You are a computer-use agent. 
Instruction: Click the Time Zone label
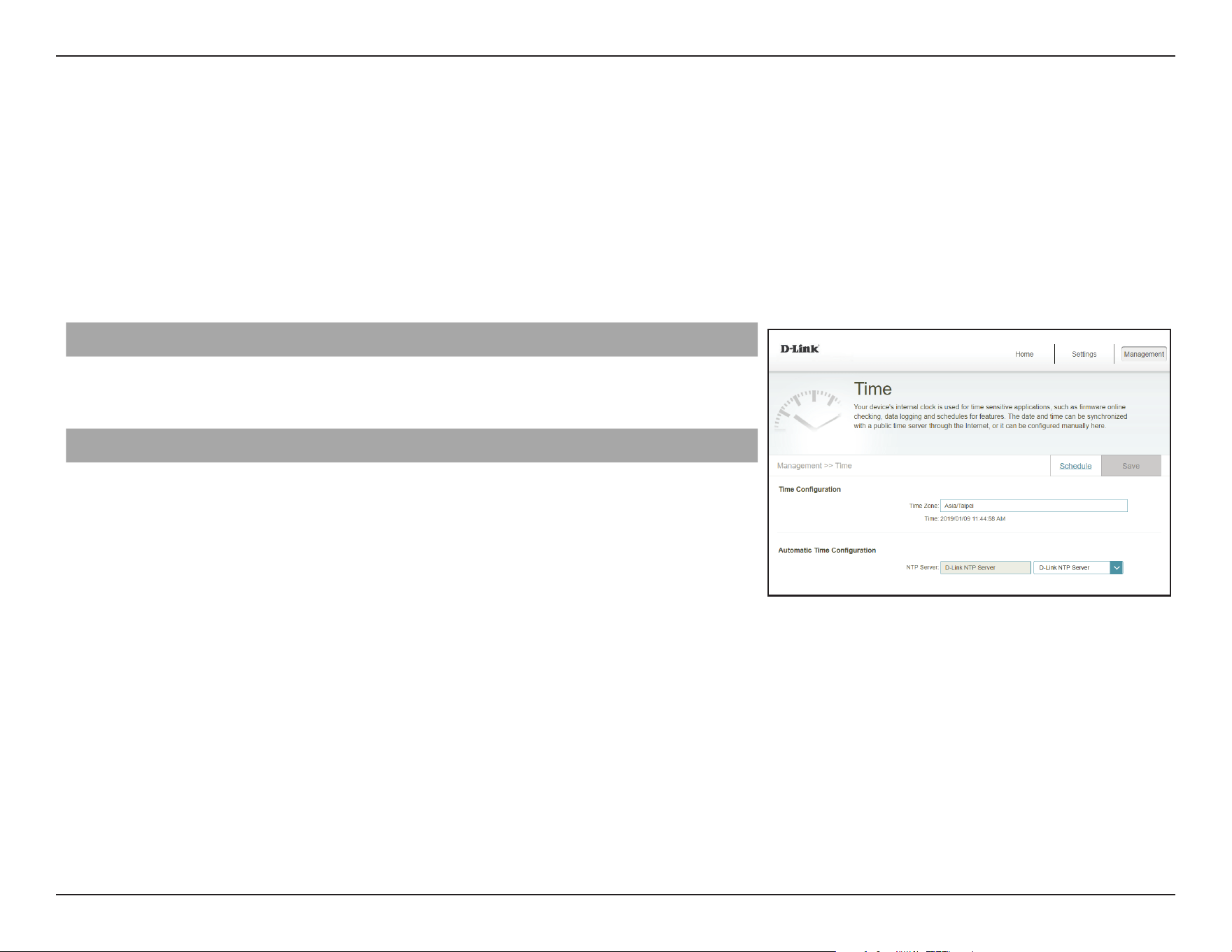click(923, 506)
